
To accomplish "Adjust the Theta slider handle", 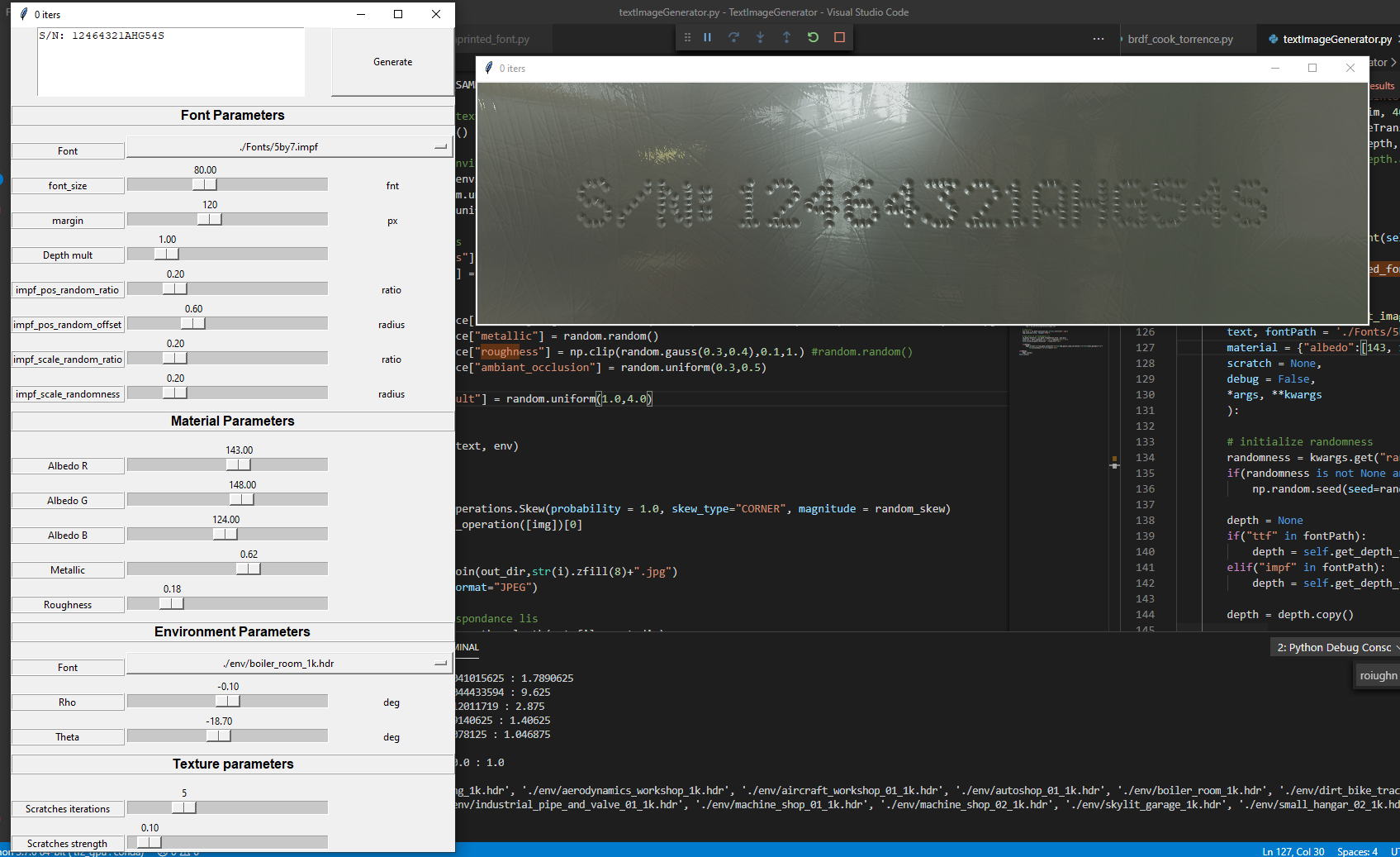I will 219,736.
